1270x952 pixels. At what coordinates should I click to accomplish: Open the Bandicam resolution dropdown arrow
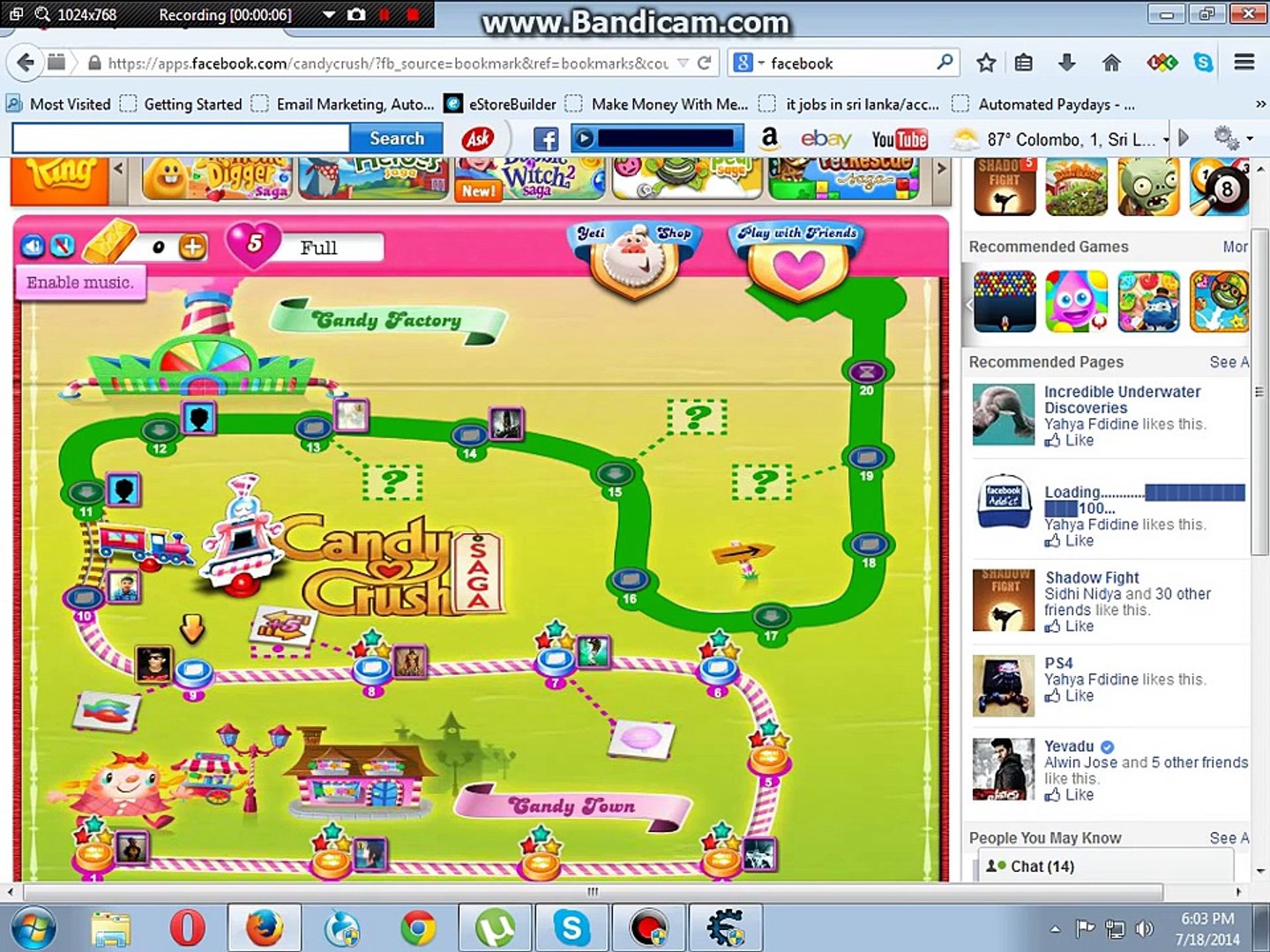(328, 15)
